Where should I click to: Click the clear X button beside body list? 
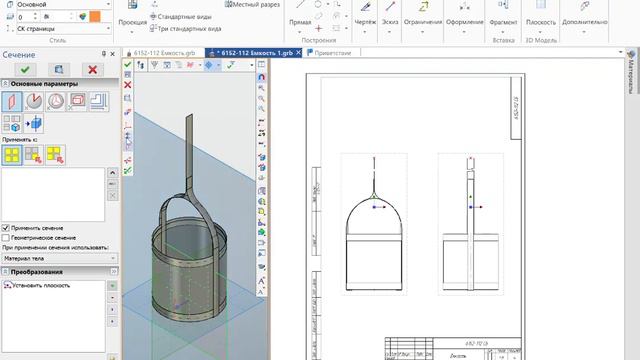(113, 196)
